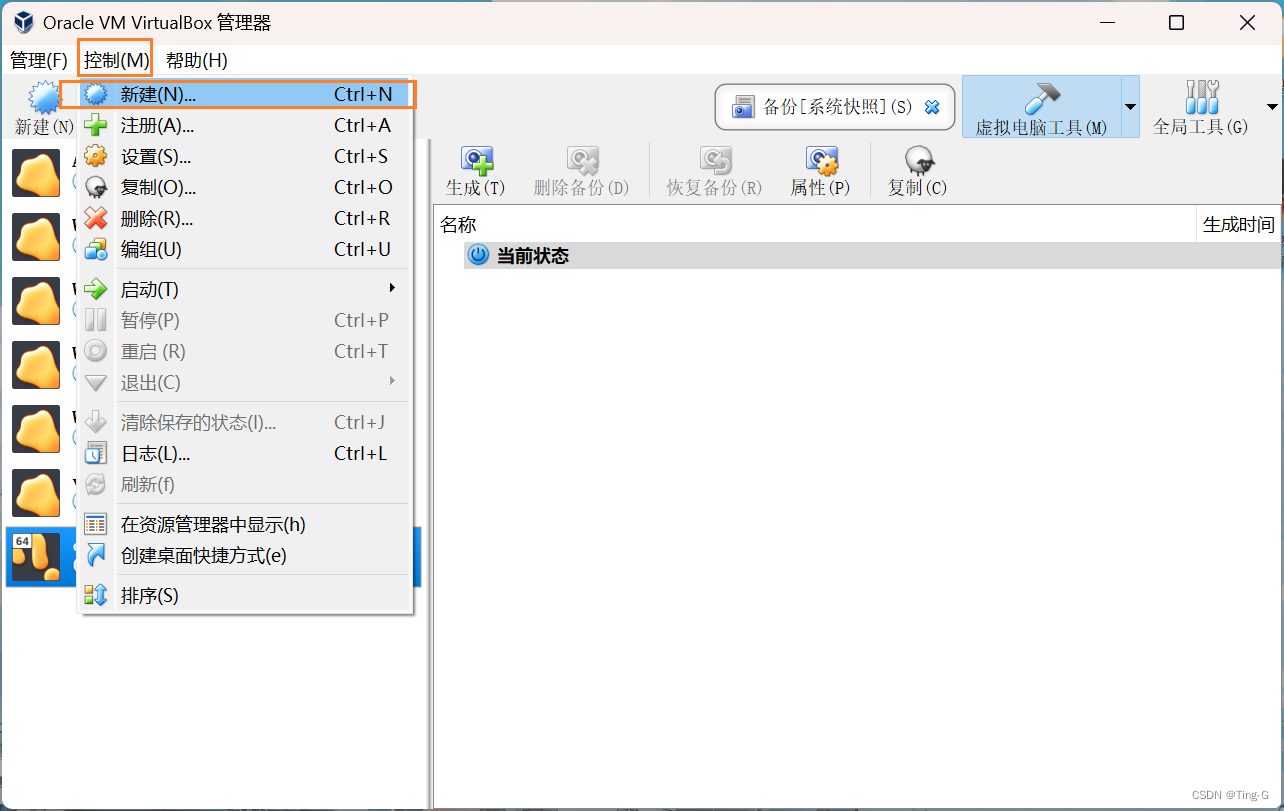Click the 刷新(f) menu entry
The height and width of the screenshot is (811, 1284).
pyautogui.click(x=245, y=484)
